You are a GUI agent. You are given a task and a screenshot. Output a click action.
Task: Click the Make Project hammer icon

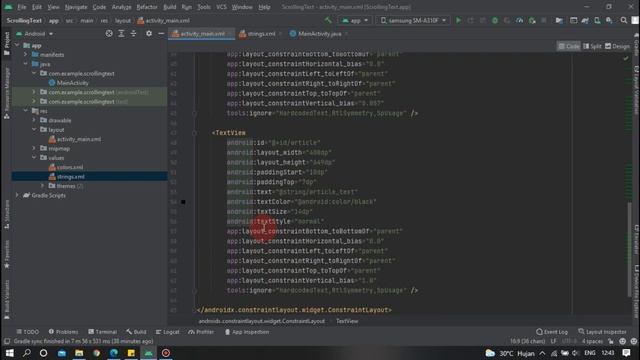click(328, 20)
